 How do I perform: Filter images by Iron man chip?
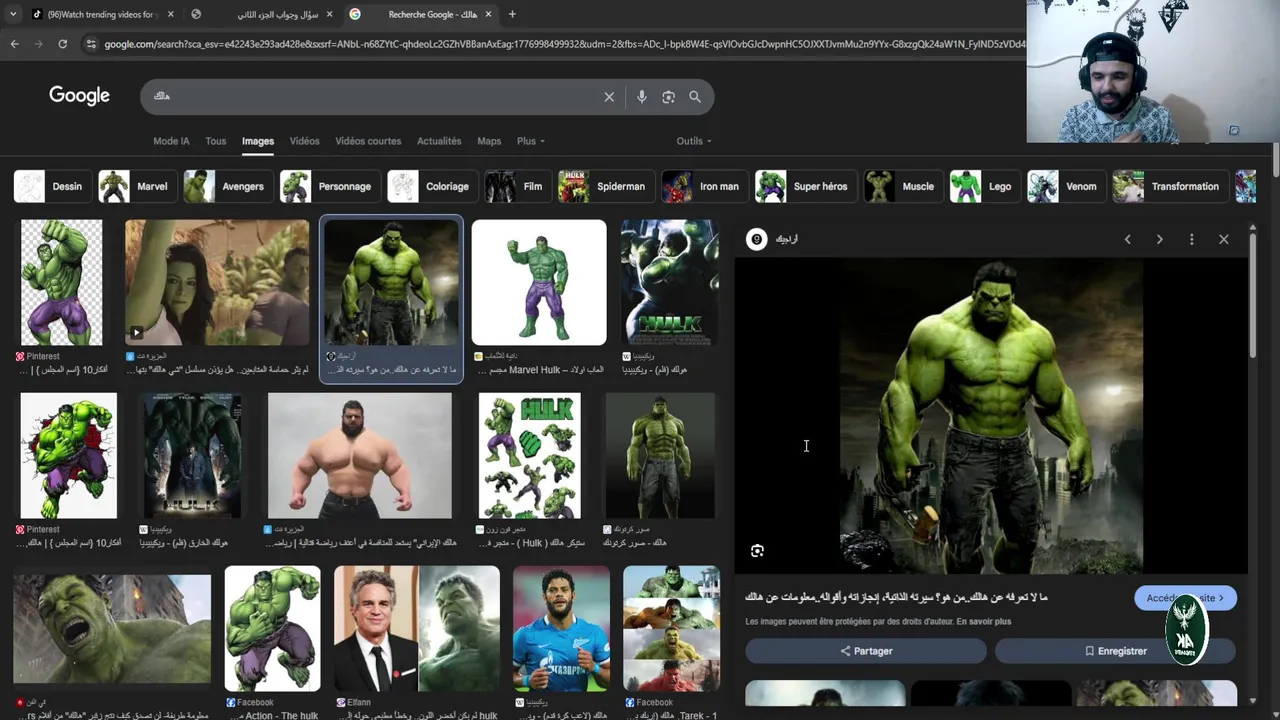[703, 187]
